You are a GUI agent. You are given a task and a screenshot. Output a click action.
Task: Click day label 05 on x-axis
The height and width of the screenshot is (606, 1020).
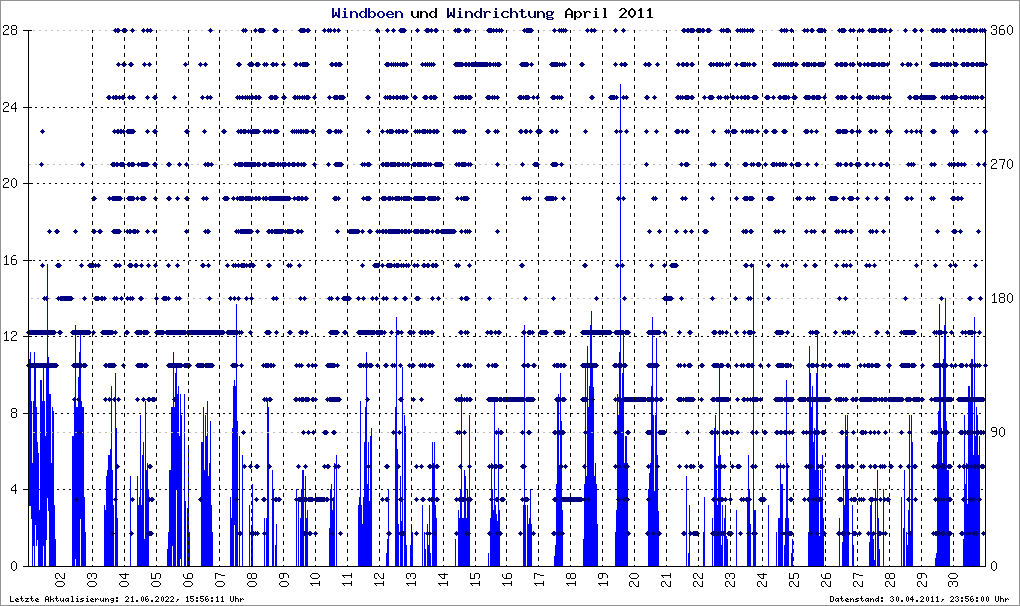point(155,579)
